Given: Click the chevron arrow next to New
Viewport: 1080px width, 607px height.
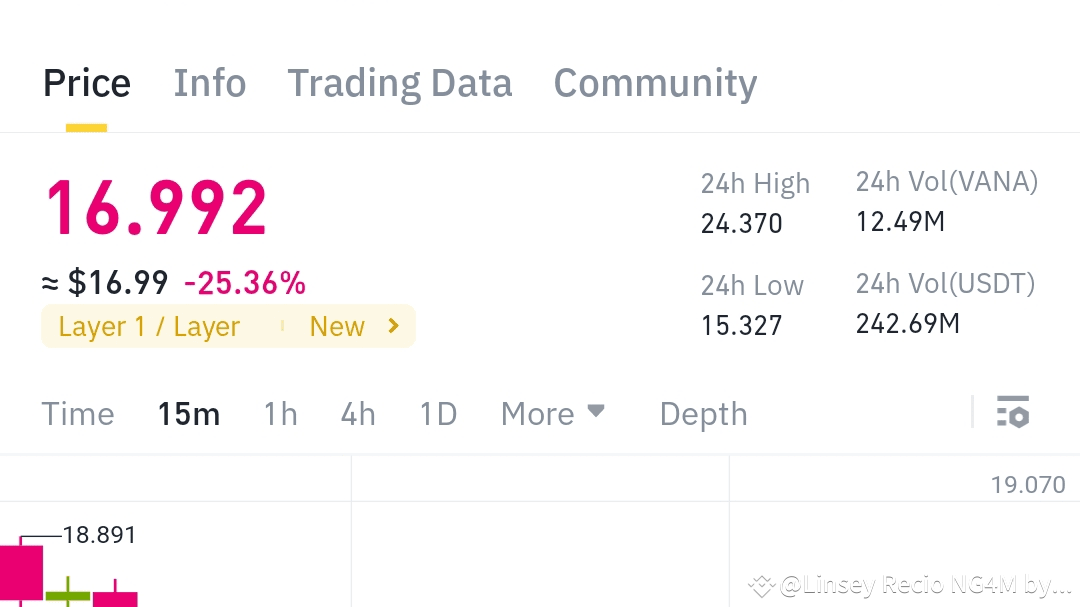Looking at the screenshot, I should 393,326.
